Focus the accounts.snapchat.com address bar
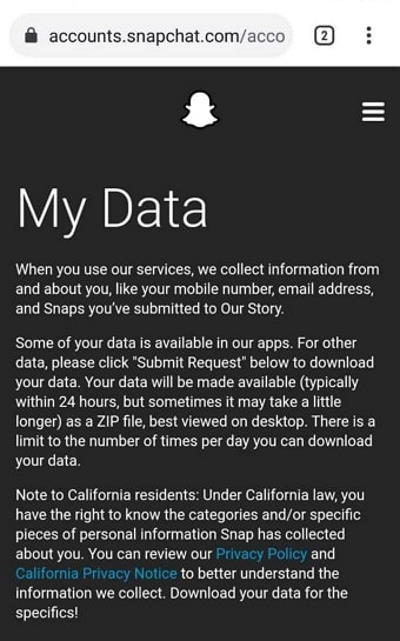 pyautogui.click(x=151, y=36)
